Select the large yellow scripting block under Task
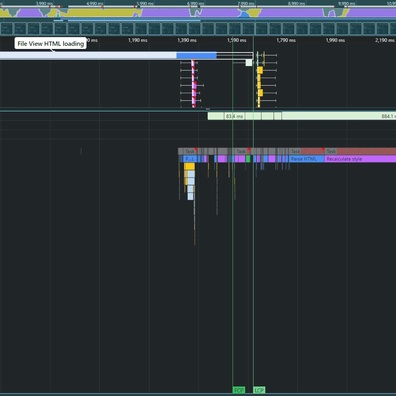The width and height of the screenshot is (396, 396). click(189, 166)
